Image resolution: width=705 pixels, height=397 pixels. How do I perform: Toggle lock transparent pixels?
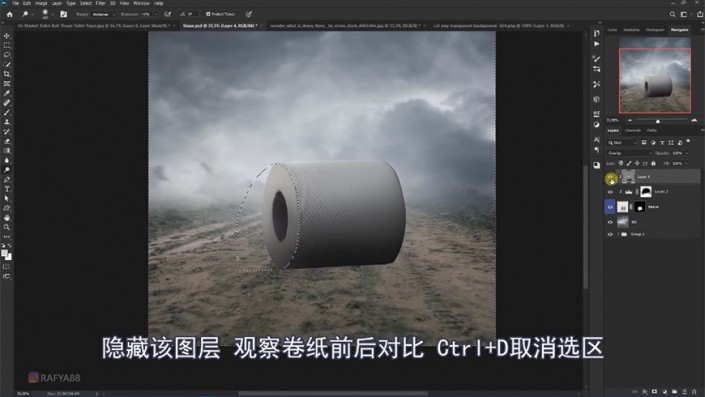[621, 163]
